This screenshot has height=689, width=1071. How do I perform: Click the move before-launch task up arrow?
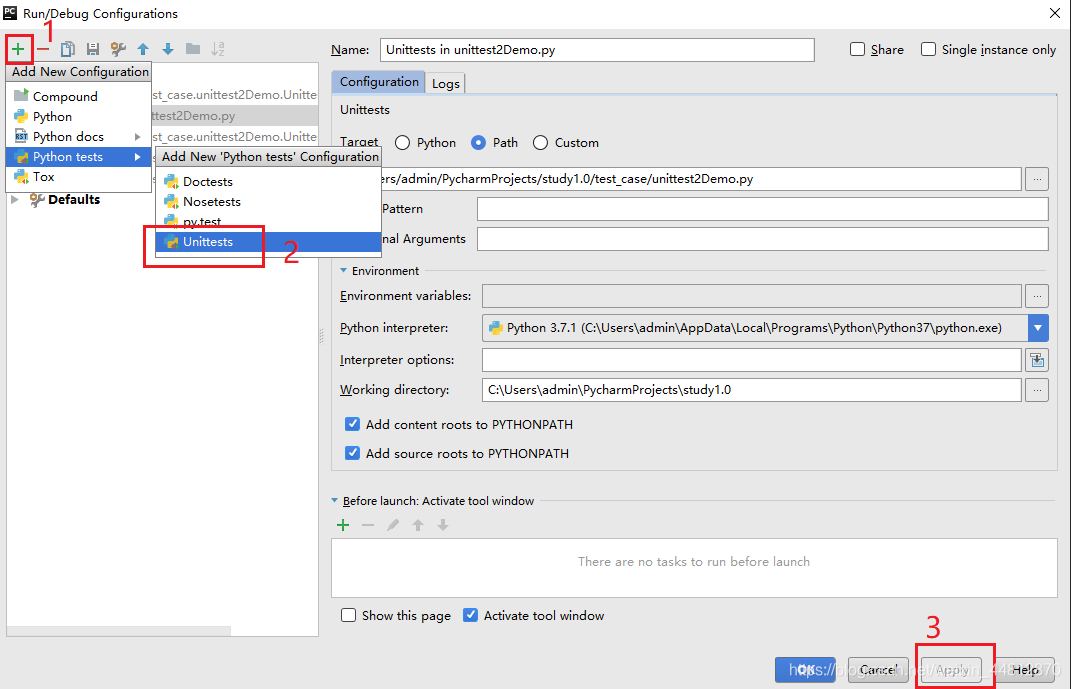point(418,525)
